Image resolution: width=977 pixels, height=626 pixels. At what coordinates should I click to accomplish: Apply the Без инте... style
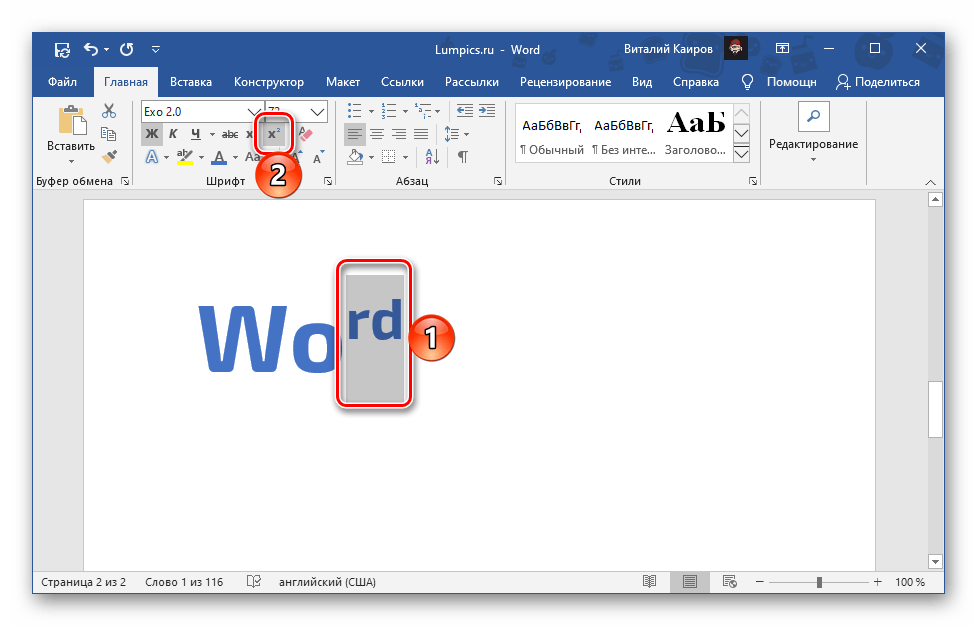click(x=624, y=134)
